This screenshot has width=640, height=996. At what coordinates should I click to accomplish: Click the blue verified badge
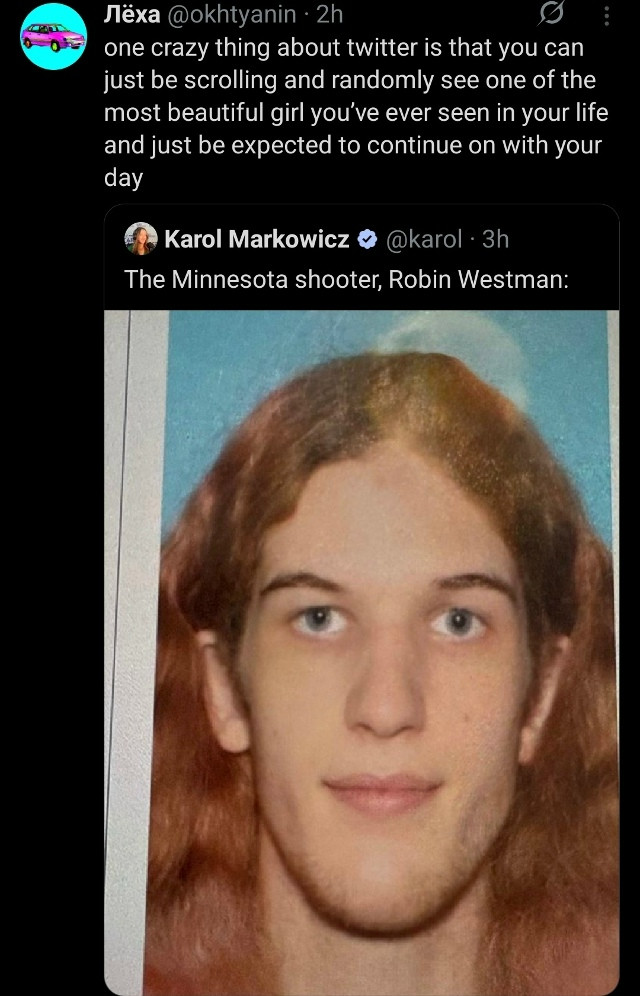pyautogui.click(x=367, y=239)
